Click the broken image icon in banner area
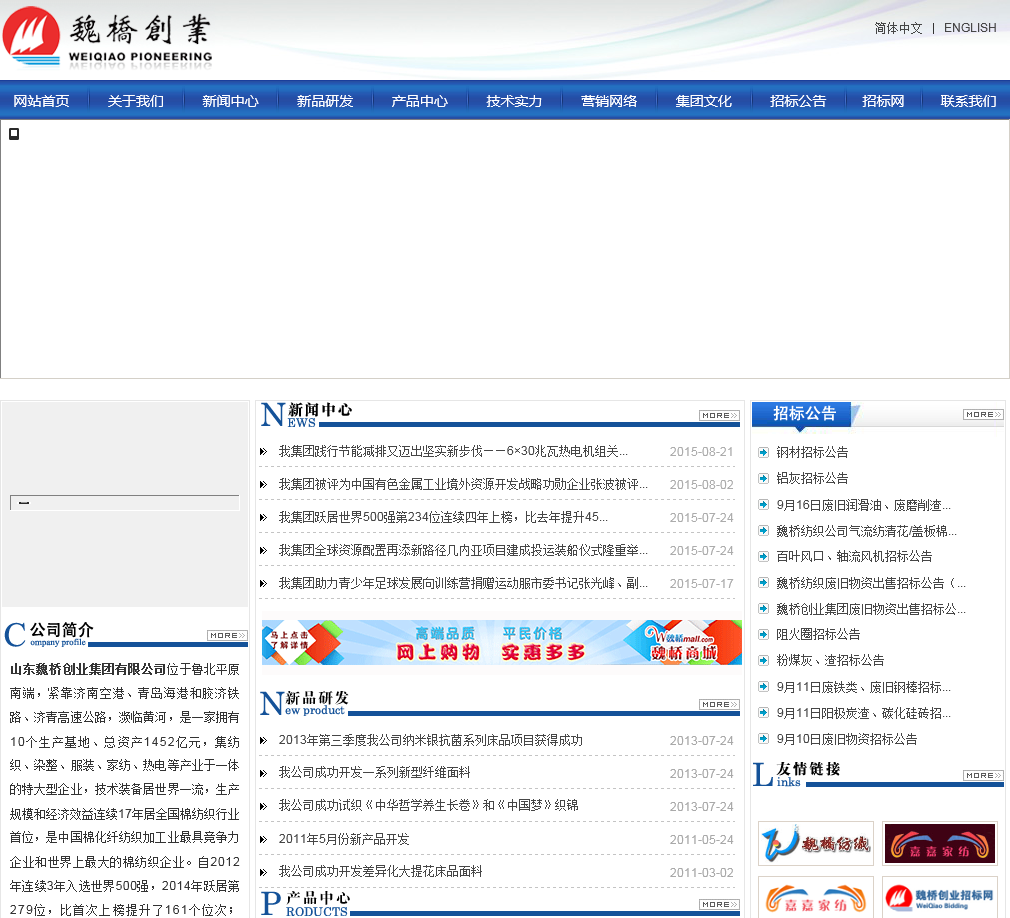1010x918 pixels. click(x=14, y=133)
